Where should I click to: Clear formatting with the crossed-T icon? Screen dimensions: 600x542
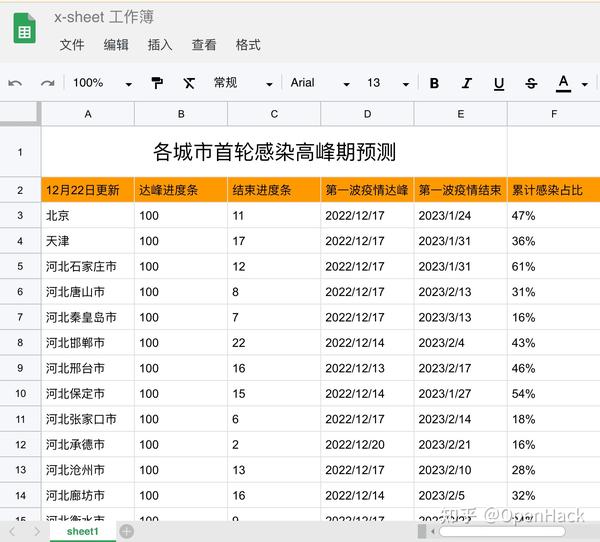pyautogui.click(x=189, y=83)
